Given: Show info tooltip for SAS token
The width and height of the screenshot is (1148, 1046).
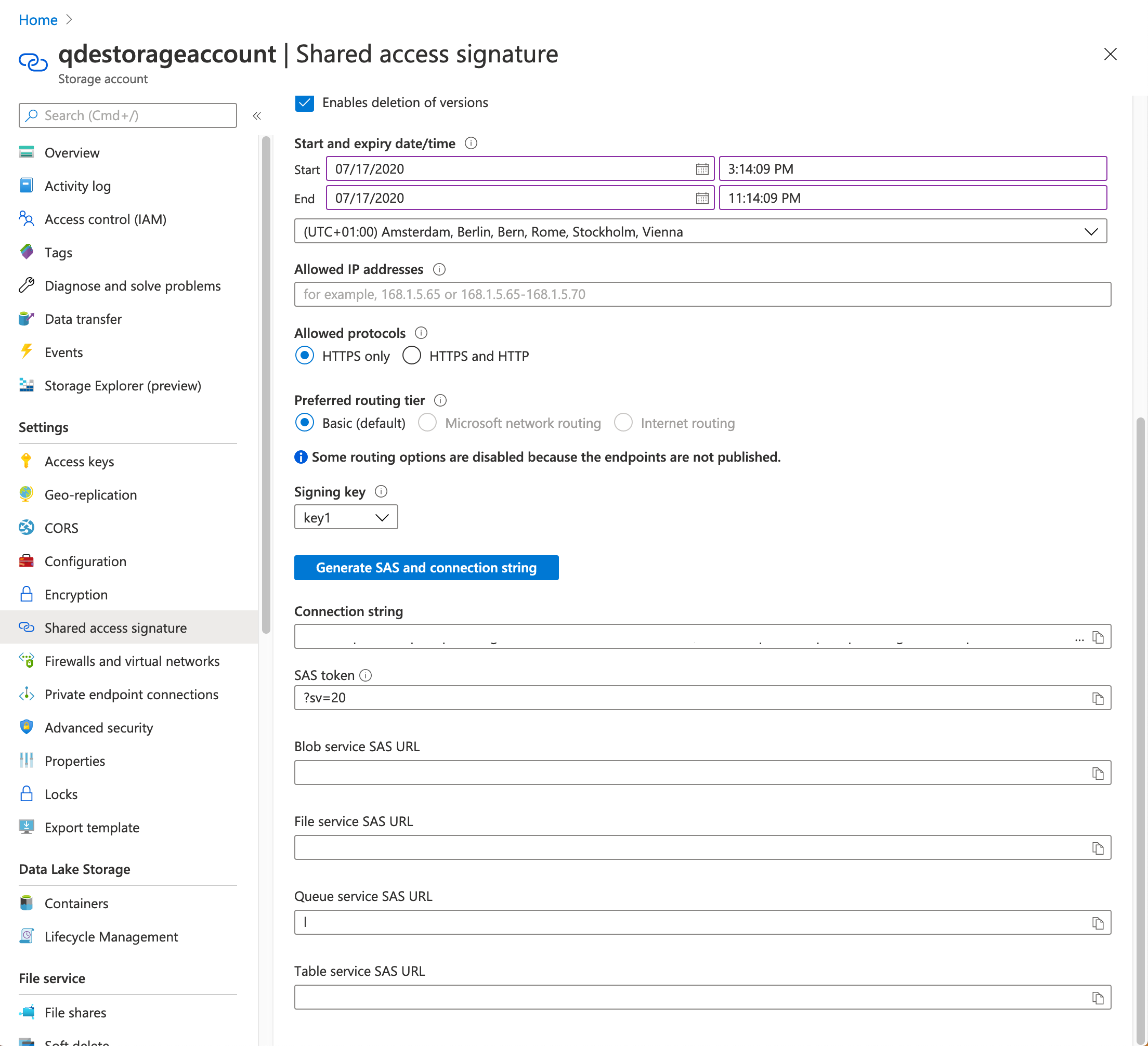Looking at the screenshot, I should pyautogui.click(x=366, y=675).
